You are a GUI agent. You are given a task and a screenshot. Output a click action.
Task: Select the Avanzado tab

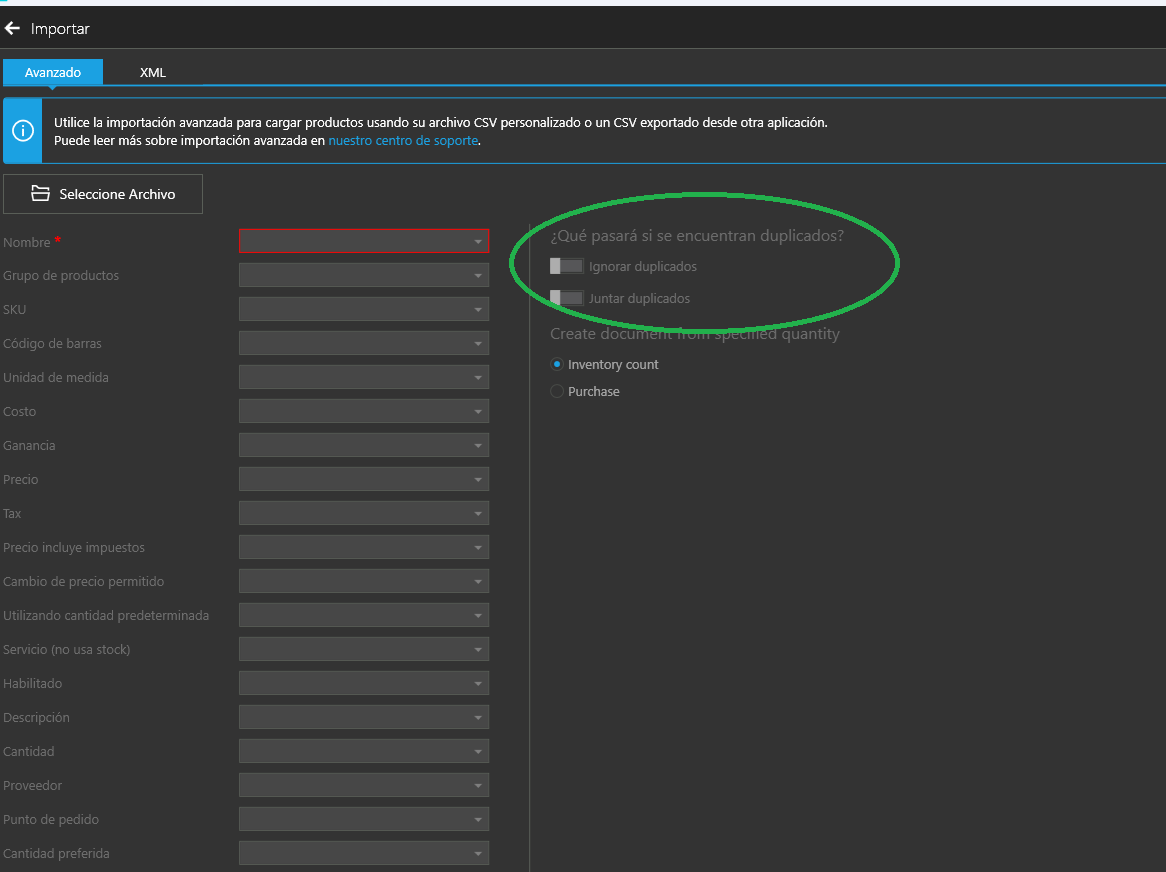pos(53,73)
